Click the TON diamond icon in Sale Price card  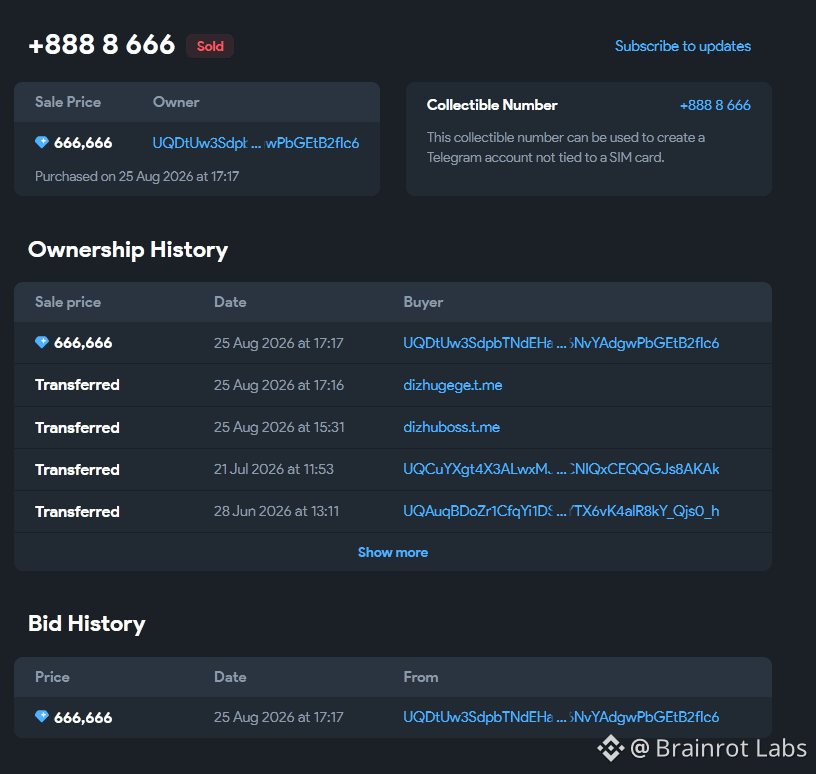(x=42, y=142)
